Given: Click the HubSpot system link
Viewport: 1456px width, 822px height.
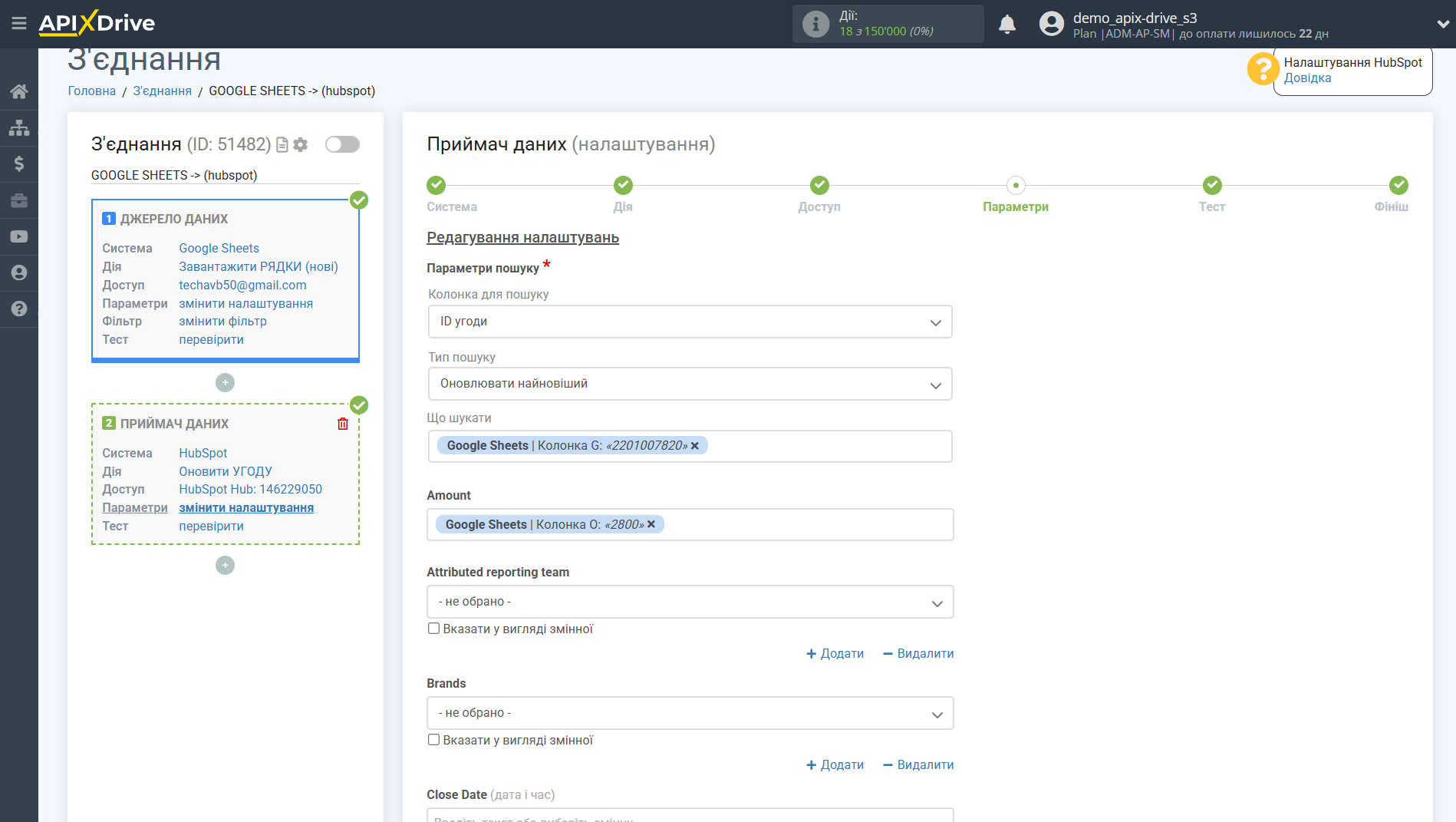Looking at the screenshot, I should pos(203,453).
